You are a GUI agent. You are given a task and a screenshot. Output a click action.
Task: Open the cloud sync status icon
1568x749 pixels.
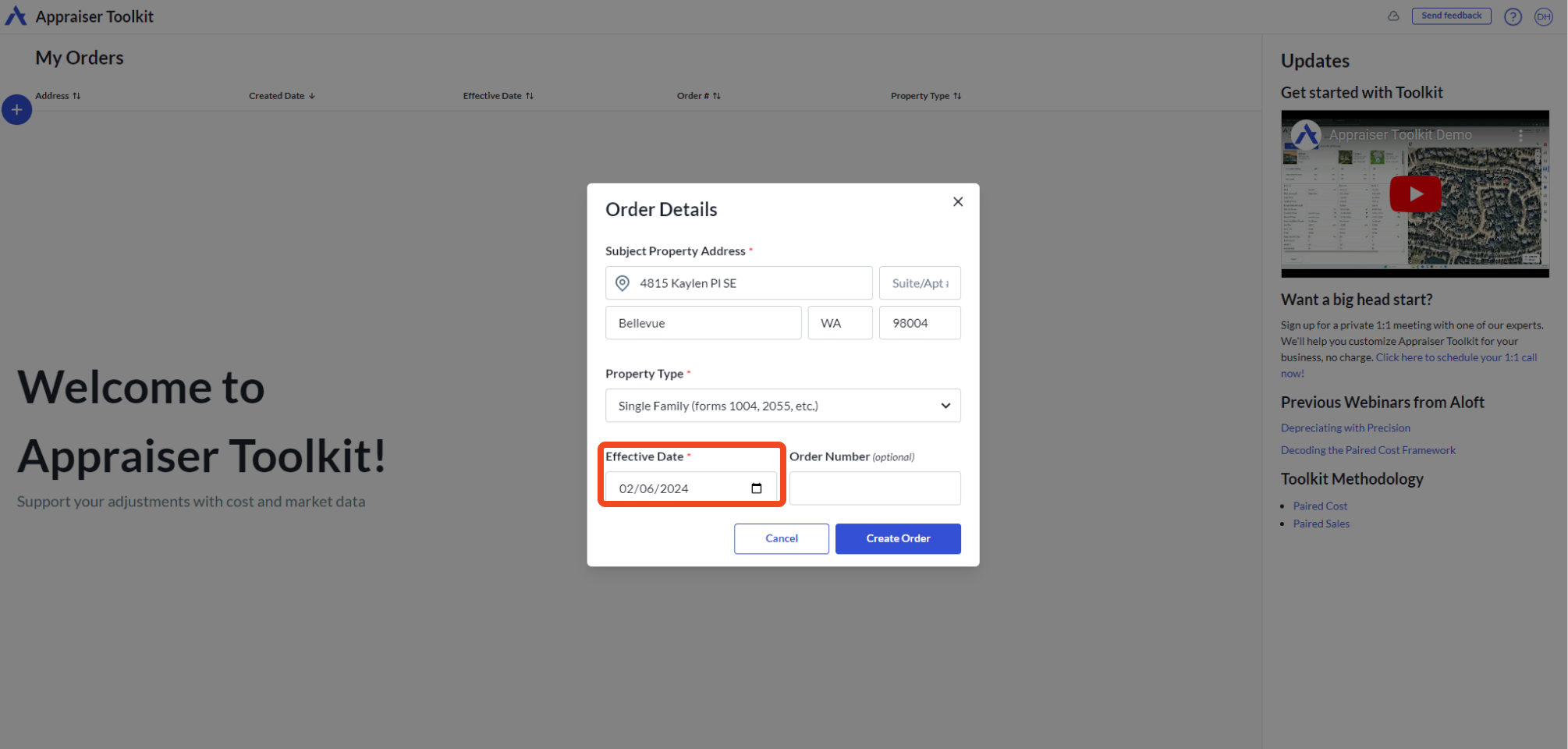(x=1393, y=16)
